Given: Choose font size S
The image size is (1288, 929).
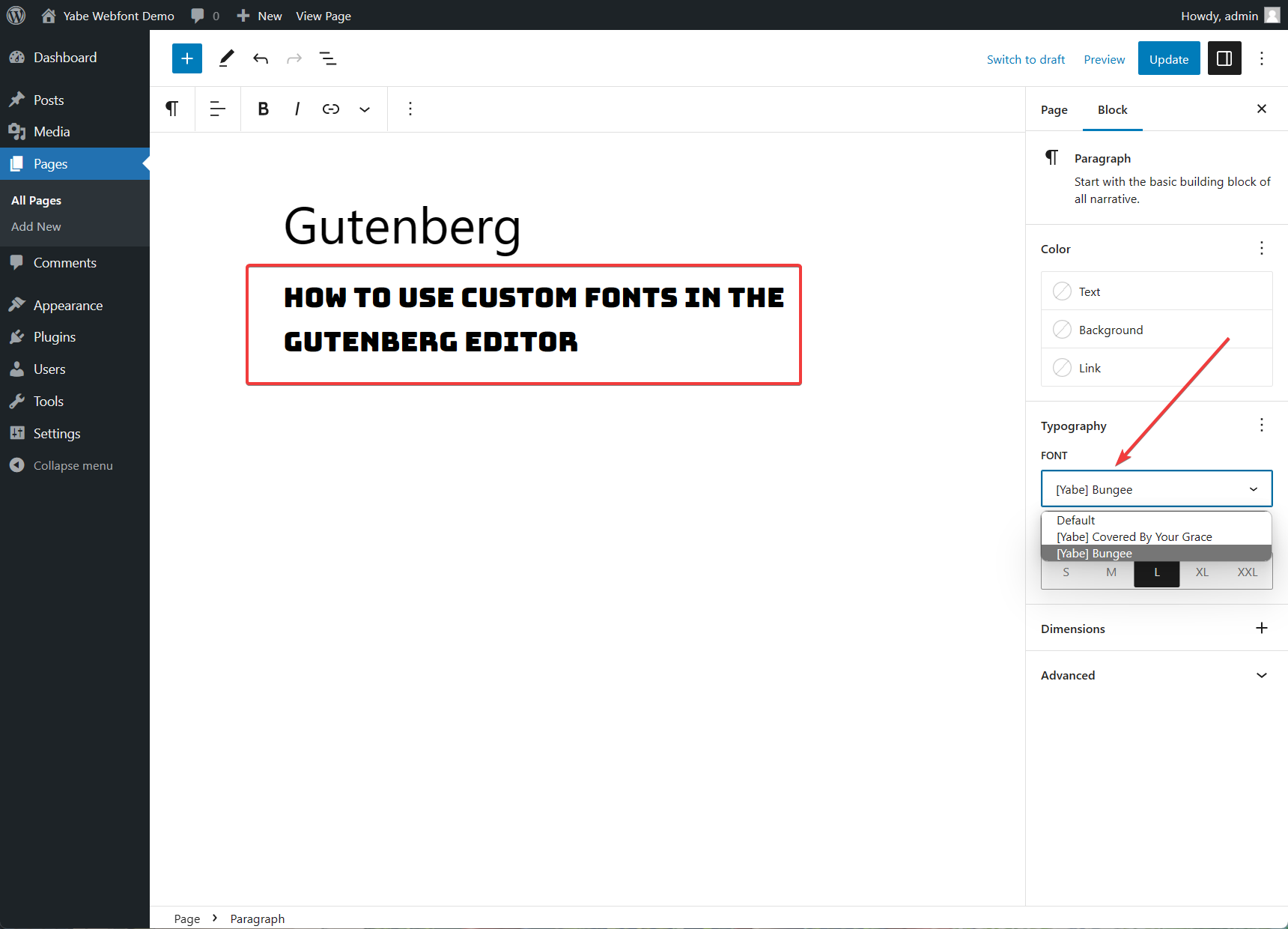Looking at the screenshot, I should 1066,572.
